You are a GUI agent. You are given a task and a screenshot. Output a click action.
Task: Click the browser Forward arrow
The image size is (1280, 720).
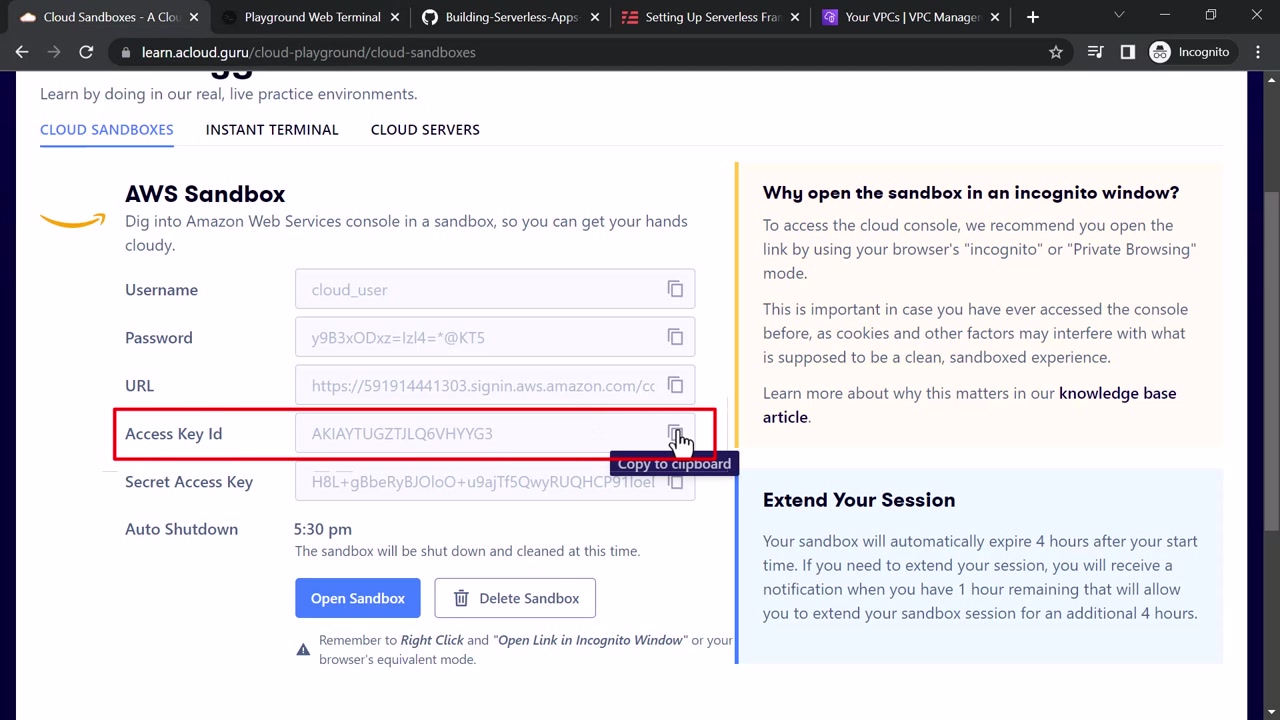tap(54, 52)
